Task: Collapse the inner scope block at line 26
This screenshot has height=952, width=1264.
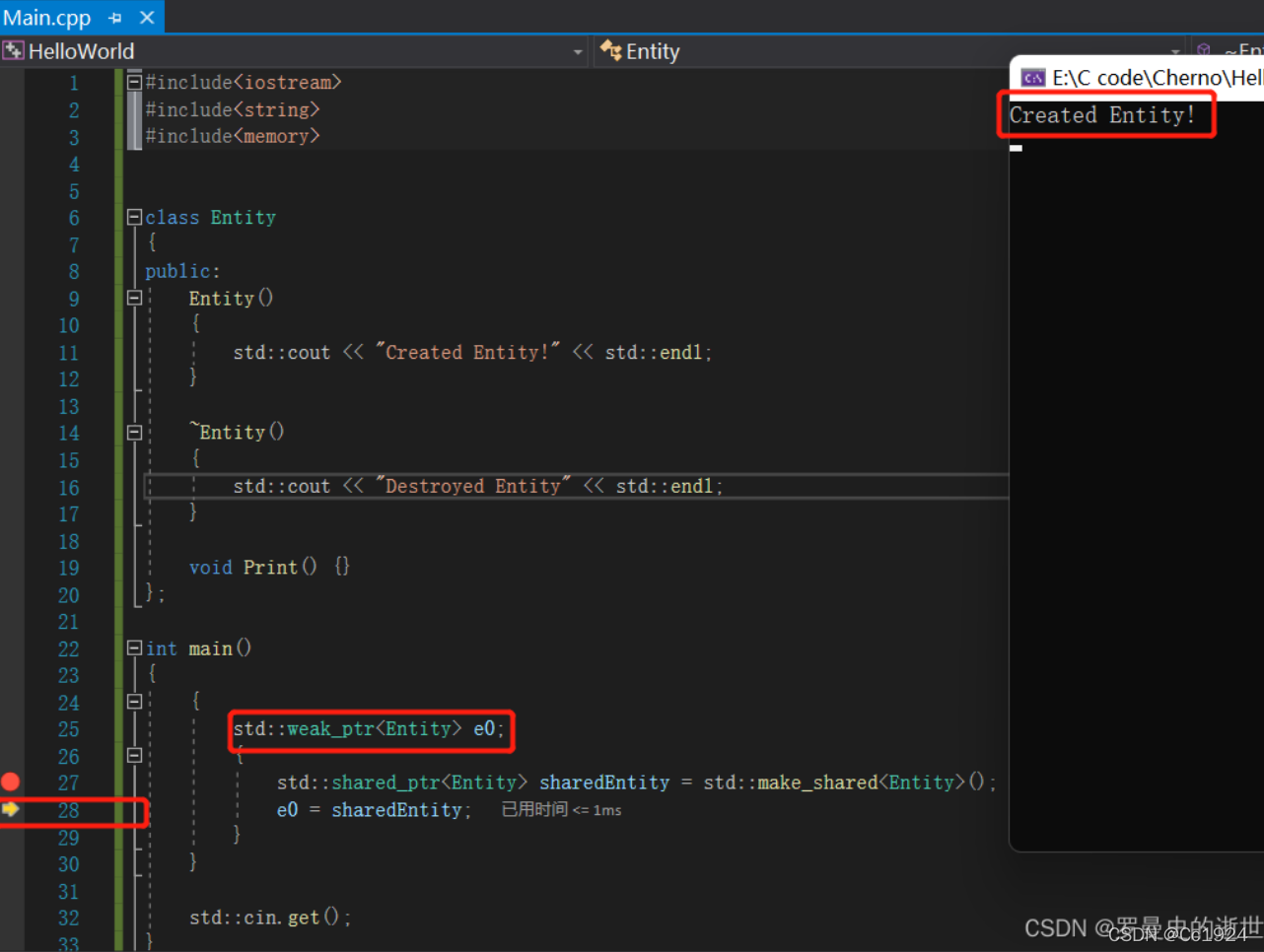Action: coord(135,755)
